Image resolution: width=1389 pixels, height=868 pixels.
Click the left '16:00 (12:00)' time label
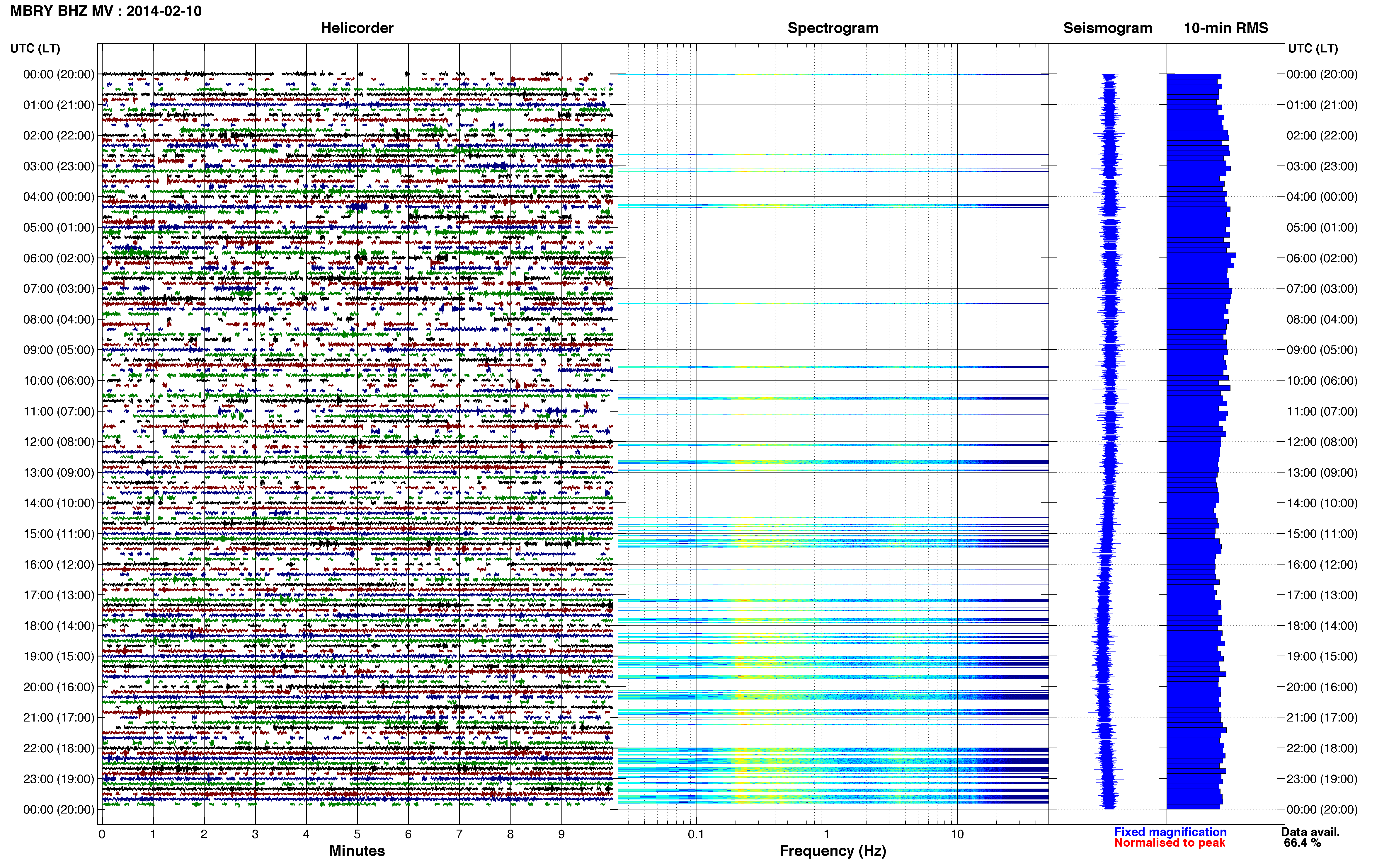coord(59,564)
